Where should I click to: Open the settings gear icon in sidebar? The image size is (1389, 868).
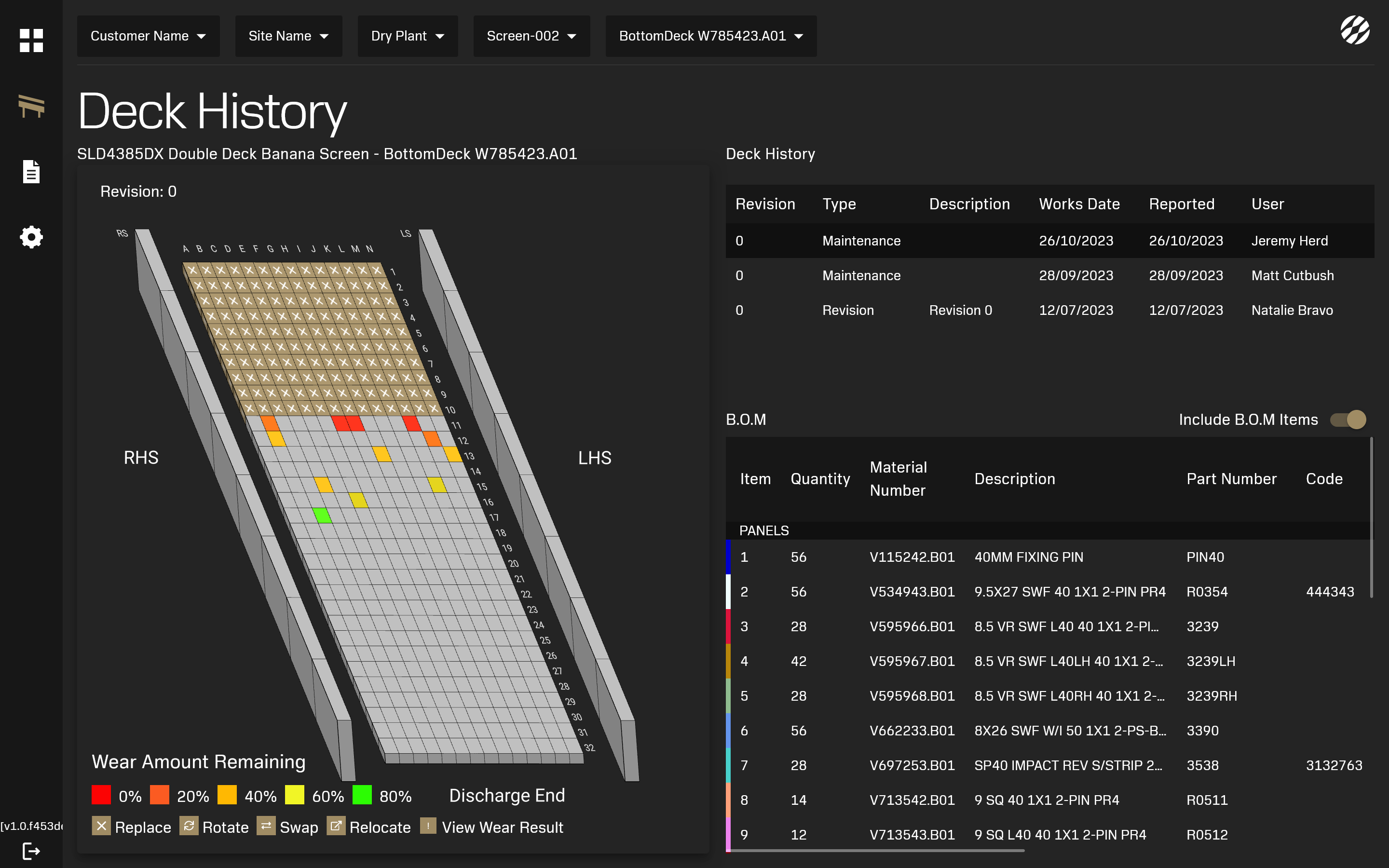pos(31,236)
